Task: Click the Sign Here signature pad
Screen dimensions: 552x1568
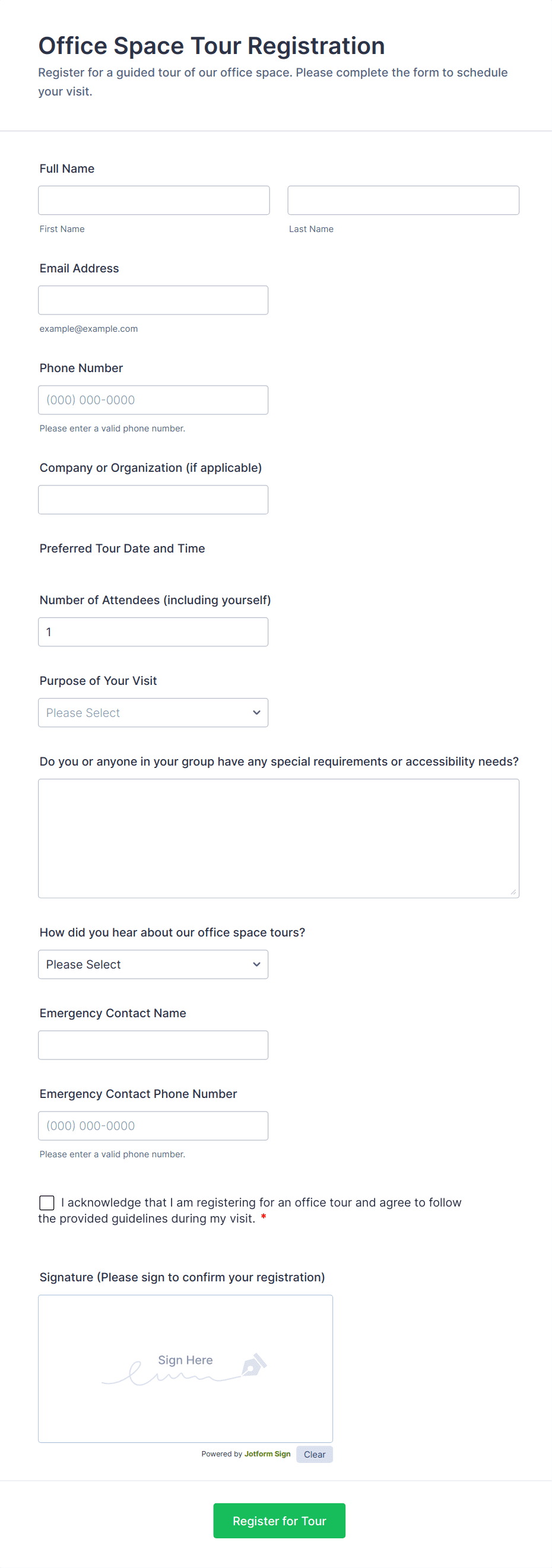Action: click(185, 1368)
